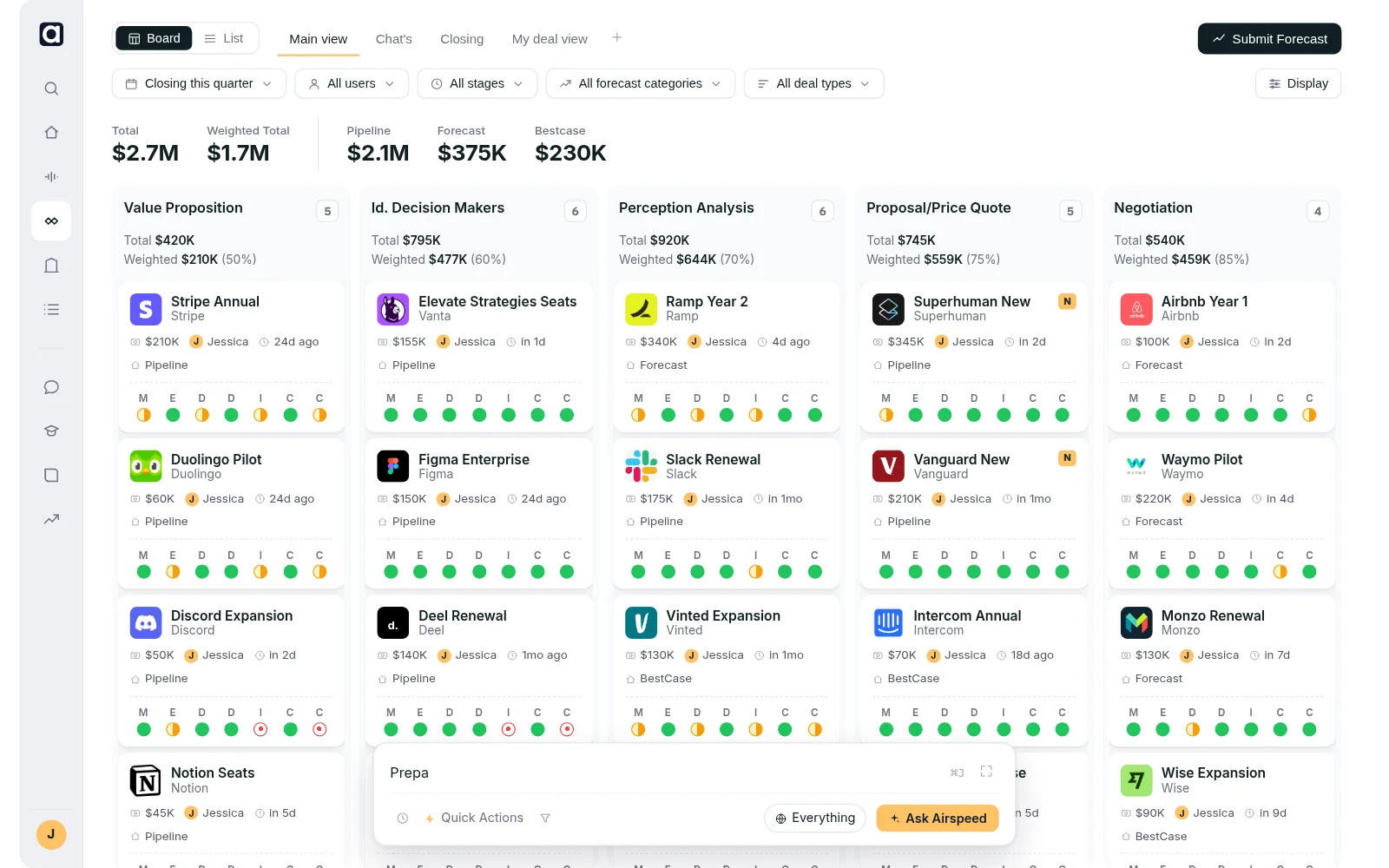
Task: Open the graduation cap sidebar icon
Action: tap(51, 431)
